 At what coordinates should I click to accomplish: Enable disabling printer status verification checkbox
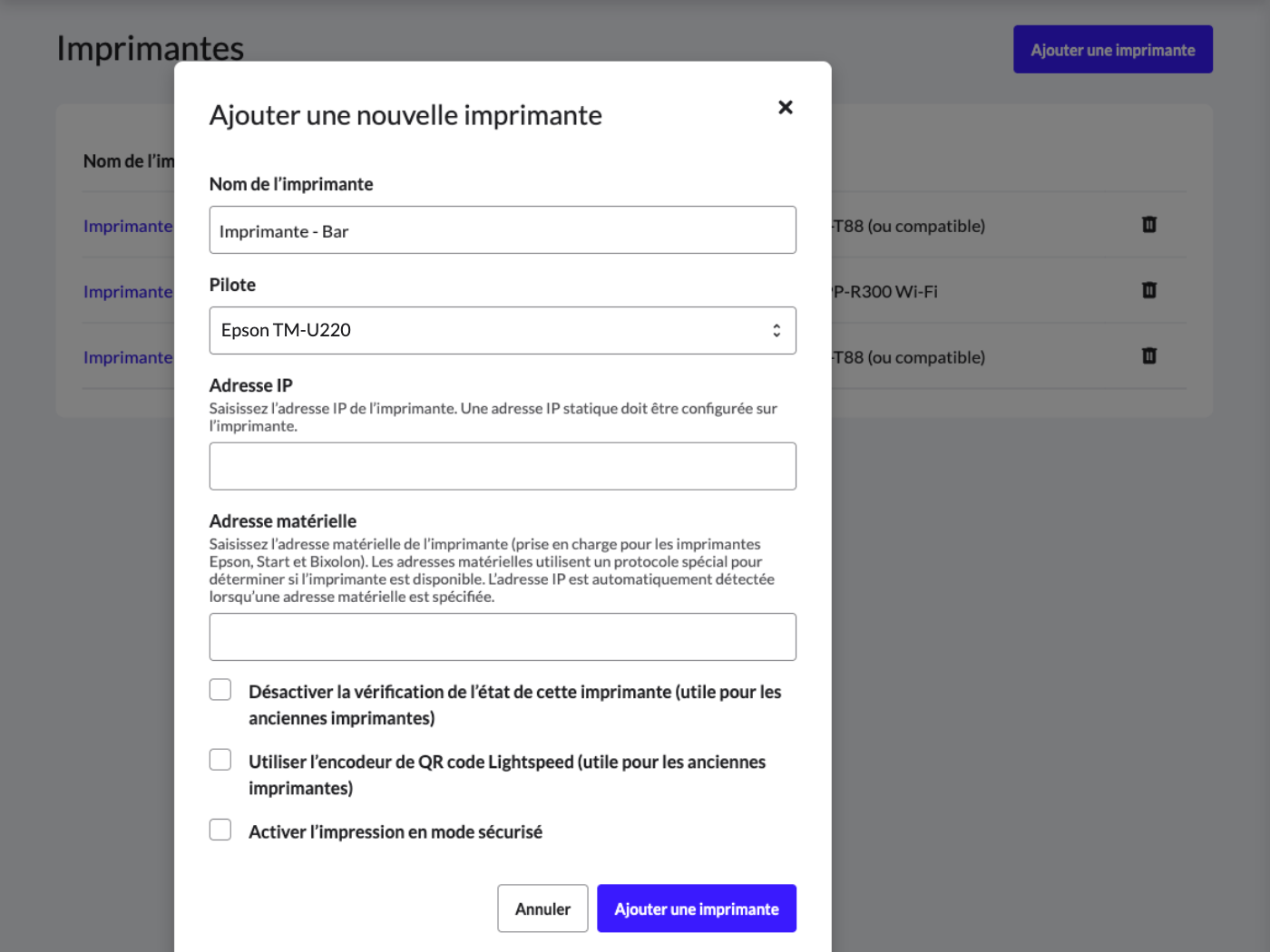[220, 690]
